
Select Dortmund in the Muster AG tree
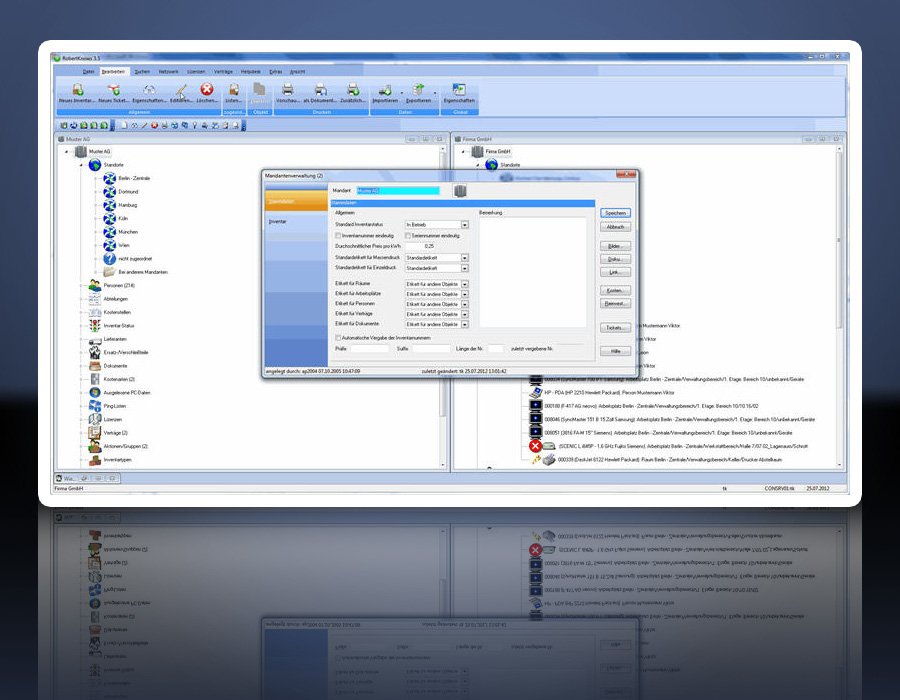128,192
